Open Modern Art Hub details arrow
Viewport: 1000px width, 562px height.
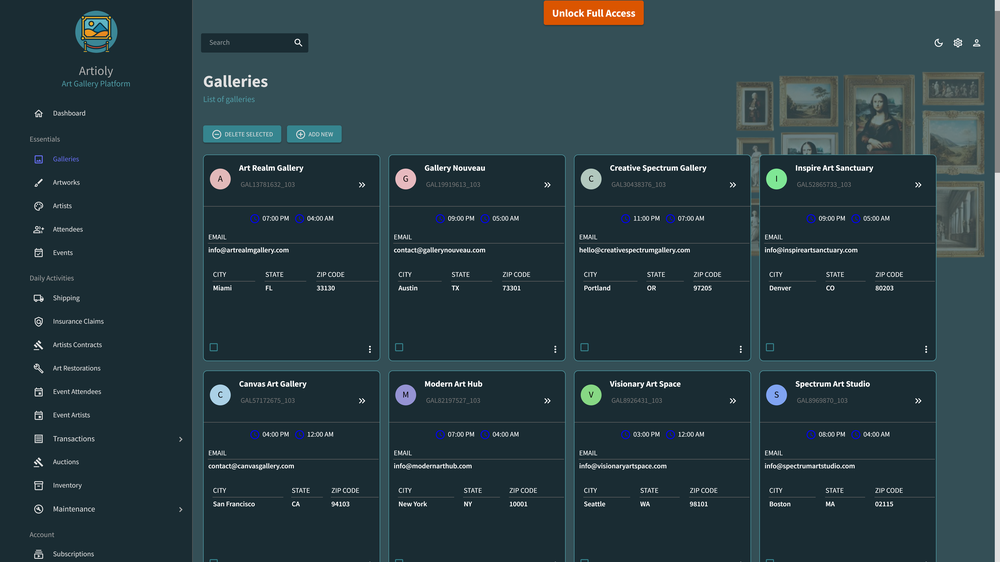pyautogui.click(x=547, y=401)
